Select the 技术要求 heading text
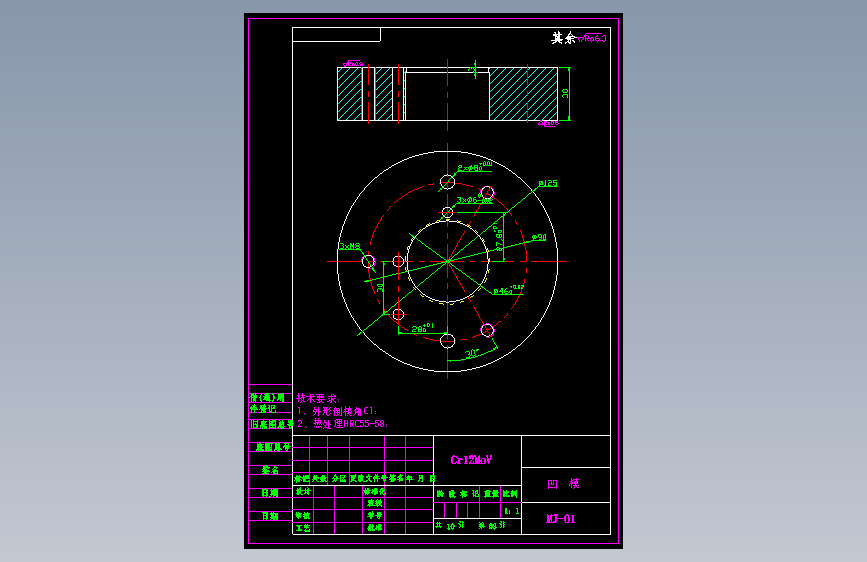867x562 pixels. pyautogui.click(x=318, y=398)
